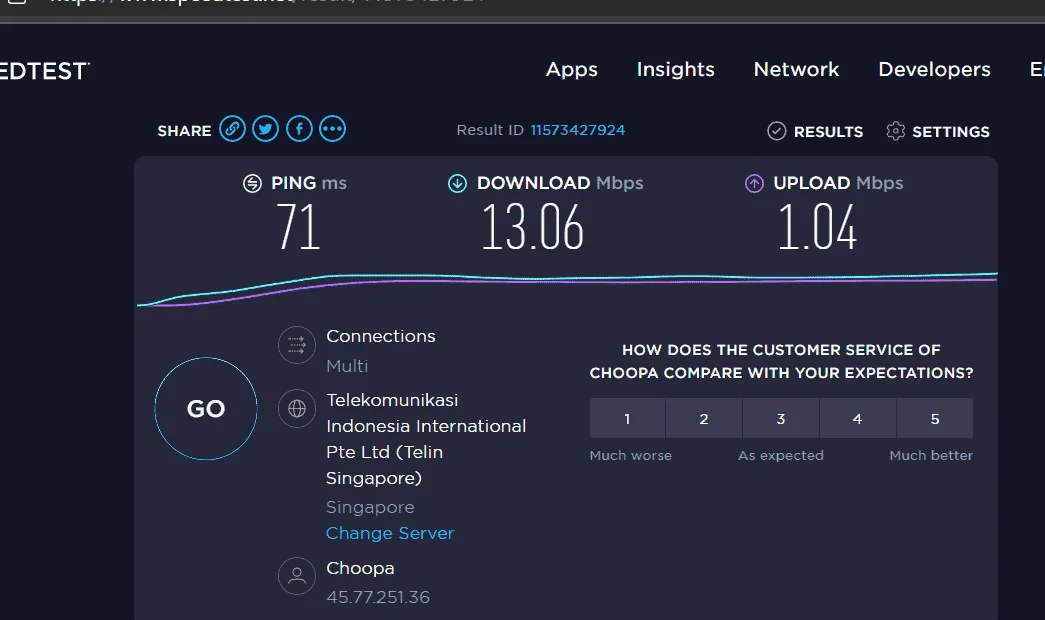This screenshot has width=1045, height=620.
Task: Click the upload value 1.04
Action: click(817, 227)
